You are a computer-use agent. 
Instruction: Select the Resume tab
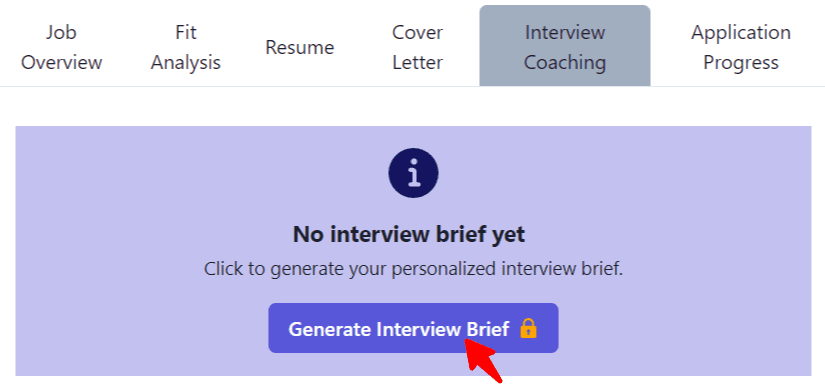click(x=299, y=47)
